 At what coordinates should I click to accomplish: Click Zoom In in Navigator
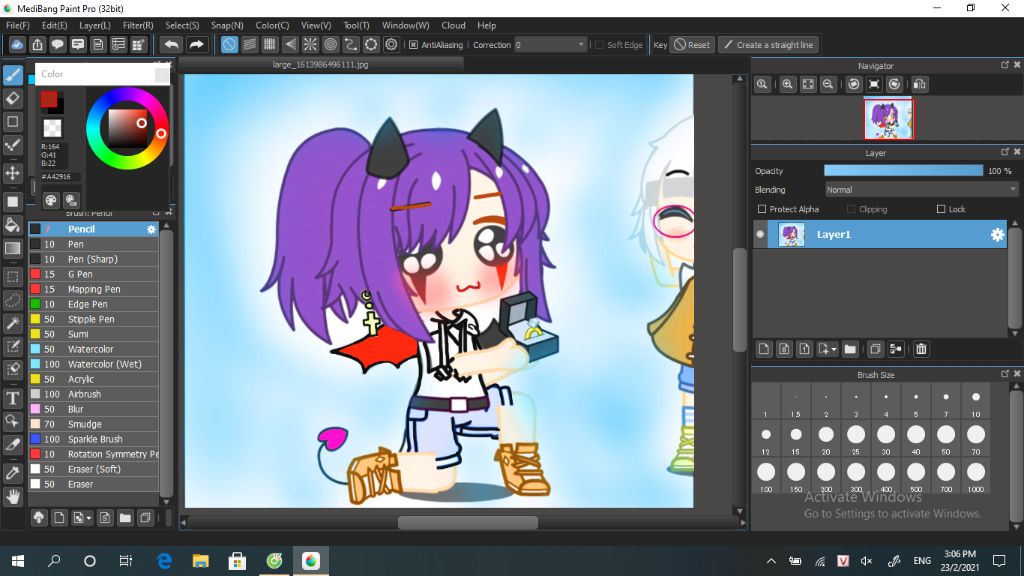[788, 84]
